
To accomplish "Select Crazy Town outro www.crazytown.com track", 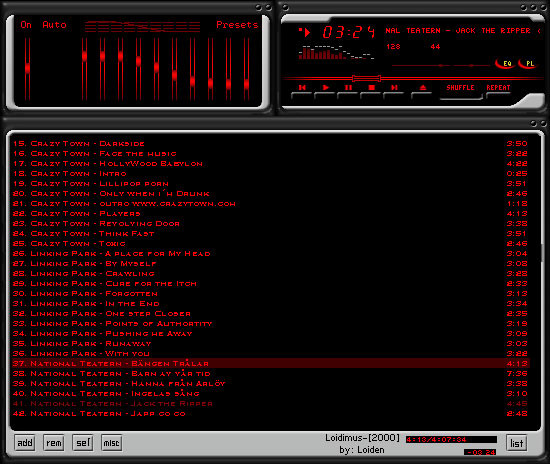I will coord(270,203).
